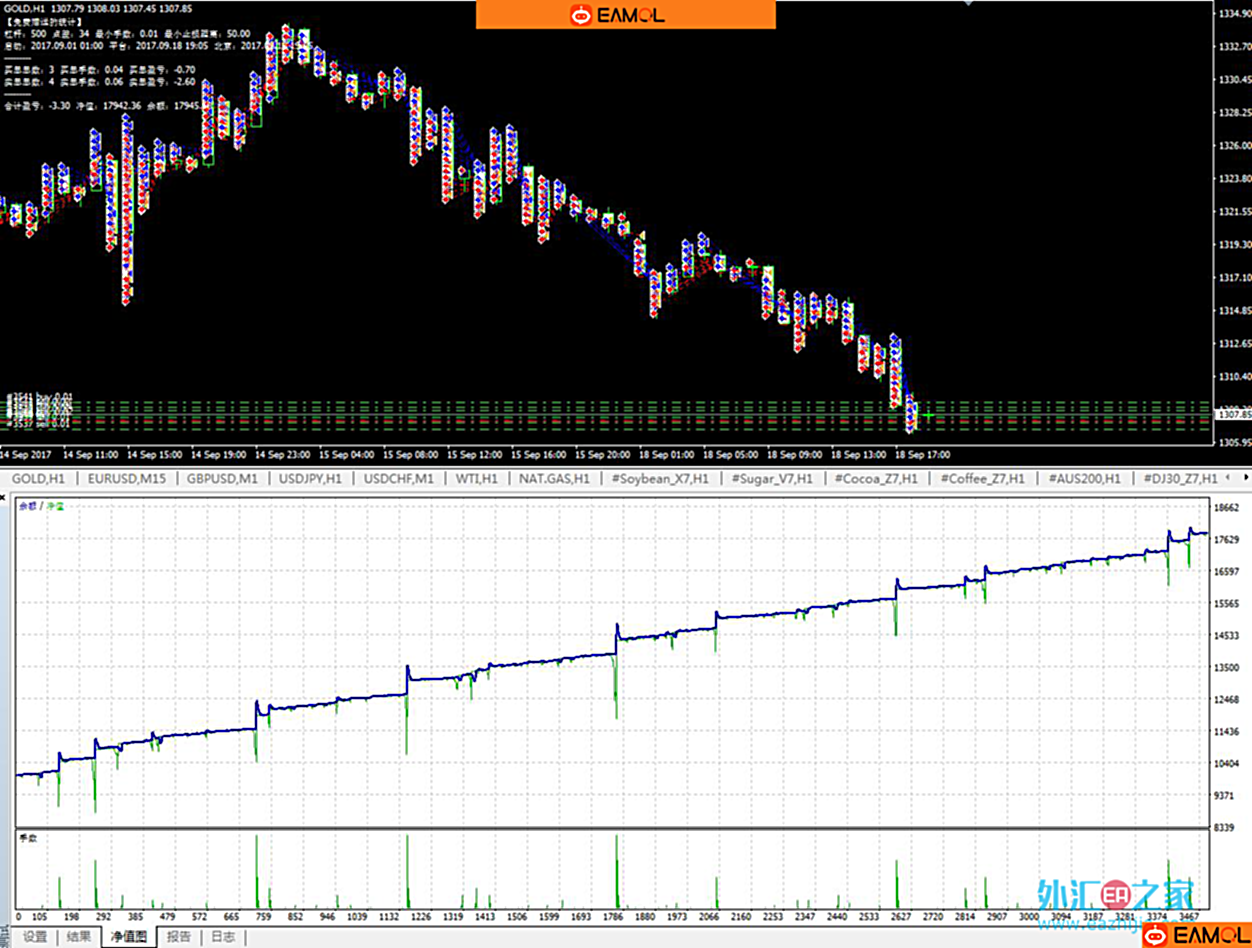
Task: Click the chart shift triangle marker at top
Action: (966, 3)
